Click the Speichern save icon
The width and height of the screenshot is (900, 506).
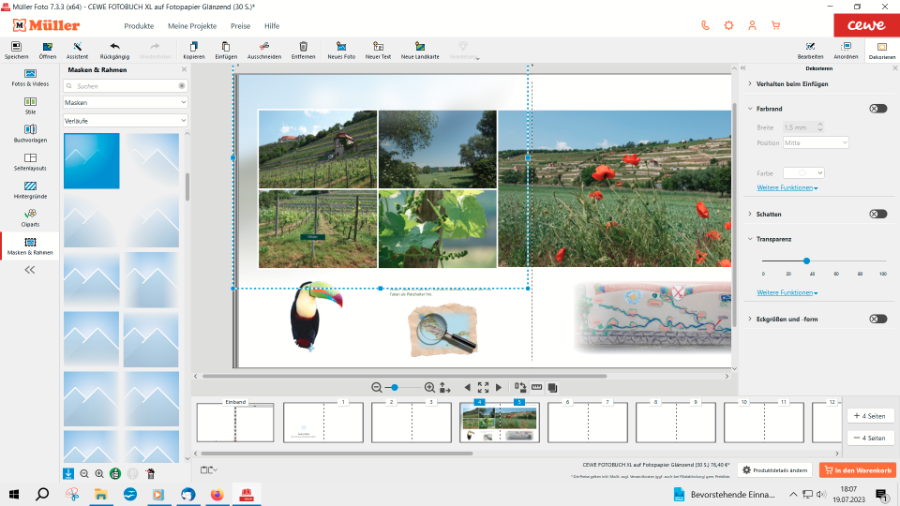(16, 47)
